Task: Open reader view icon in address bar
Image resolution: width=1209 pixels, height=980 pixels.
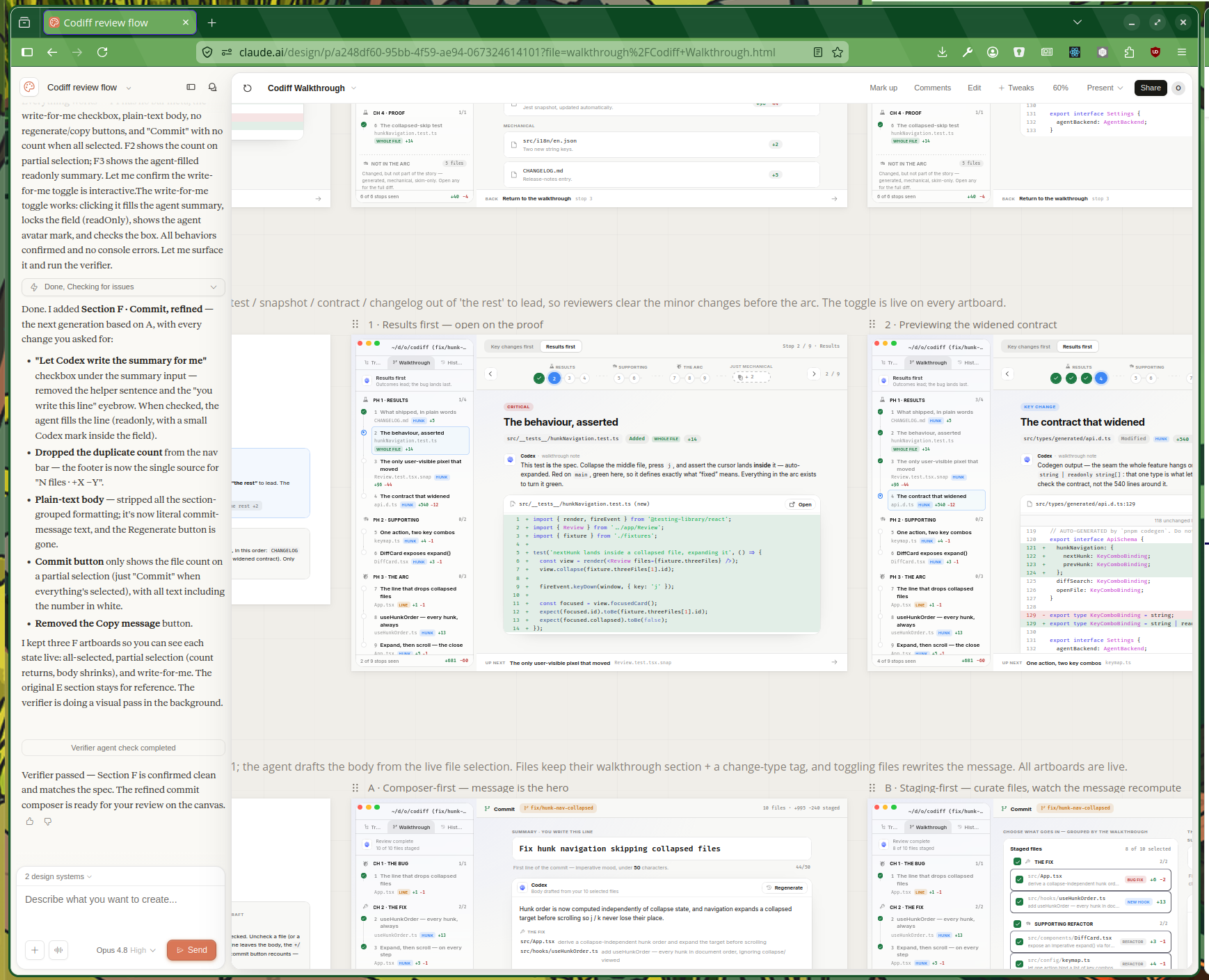Action: tap(818, 52)
